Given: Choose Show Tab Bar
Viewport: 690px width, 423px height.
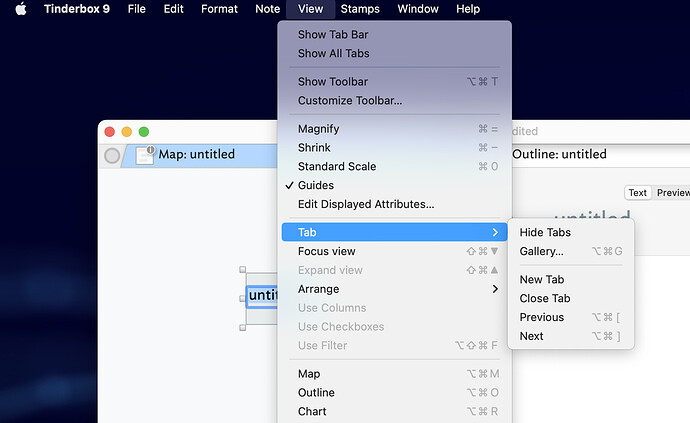Looking at the screenshot, I should point(394,34).
